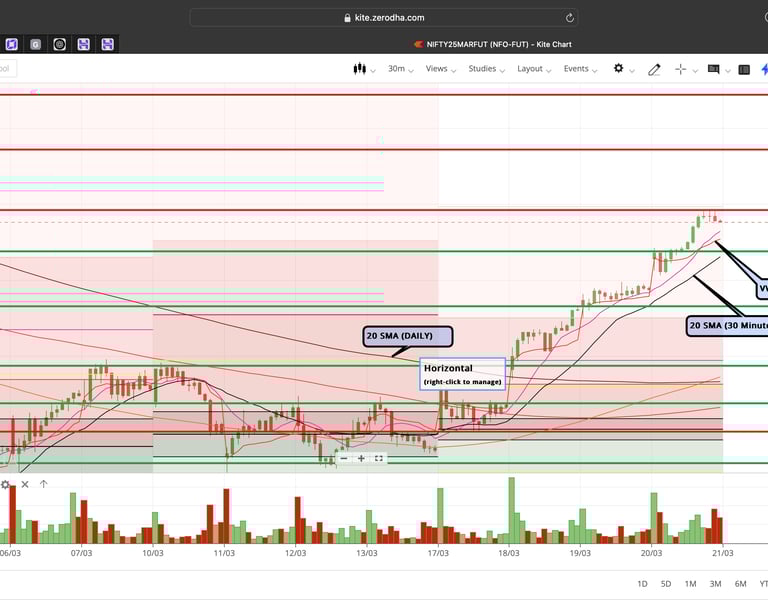Open the Layout menu
Screen dimensions: 768x600
click(x=534, y=69)
